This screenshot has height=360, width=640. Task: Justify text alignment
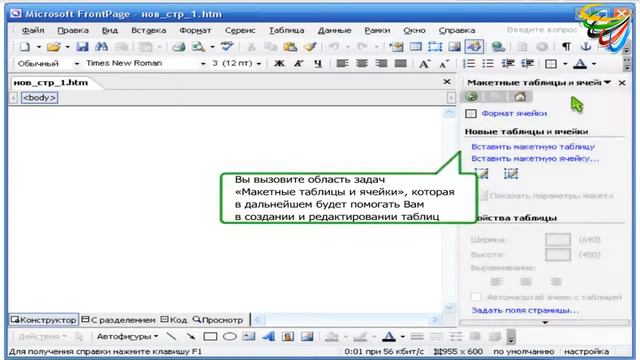(401, 64)
